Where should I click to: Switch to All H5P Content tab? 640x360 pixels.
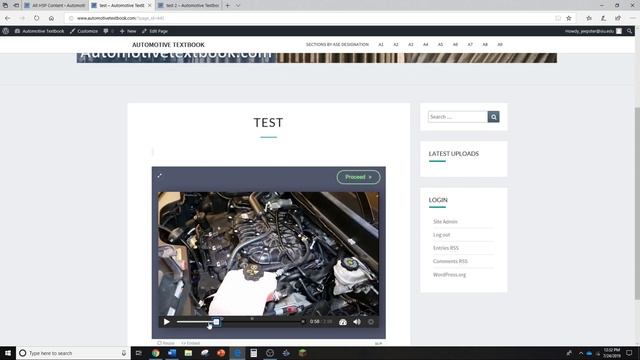pos(55,6)
